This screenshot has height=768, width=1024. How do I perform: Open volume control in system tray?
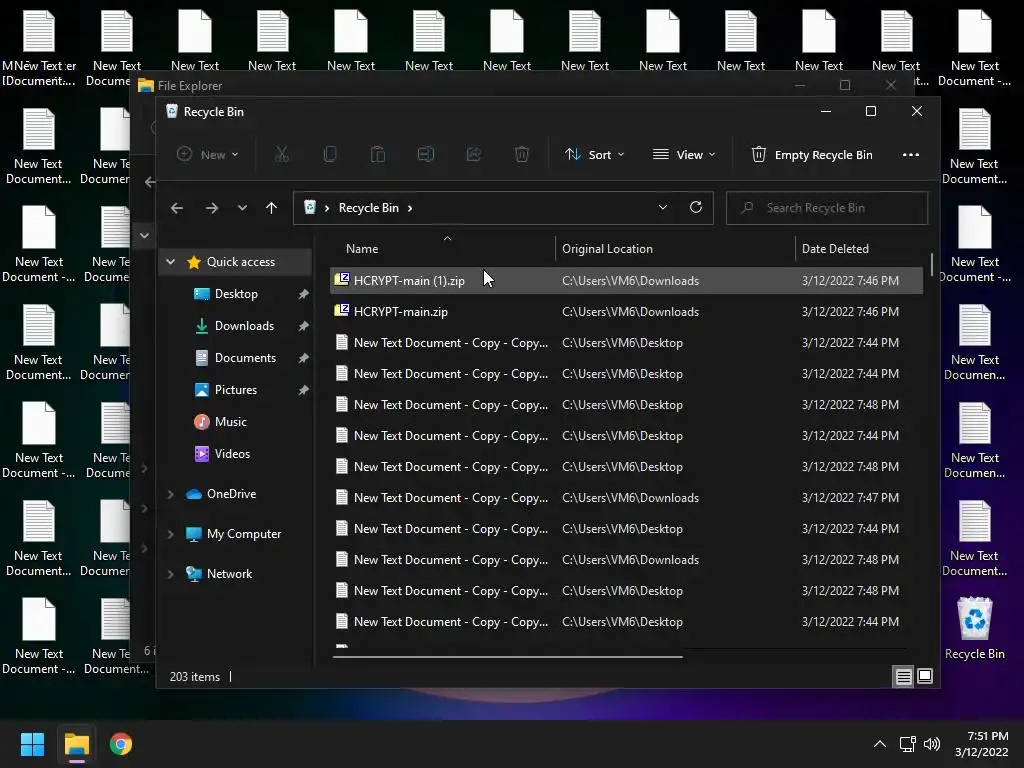(932, 744)
